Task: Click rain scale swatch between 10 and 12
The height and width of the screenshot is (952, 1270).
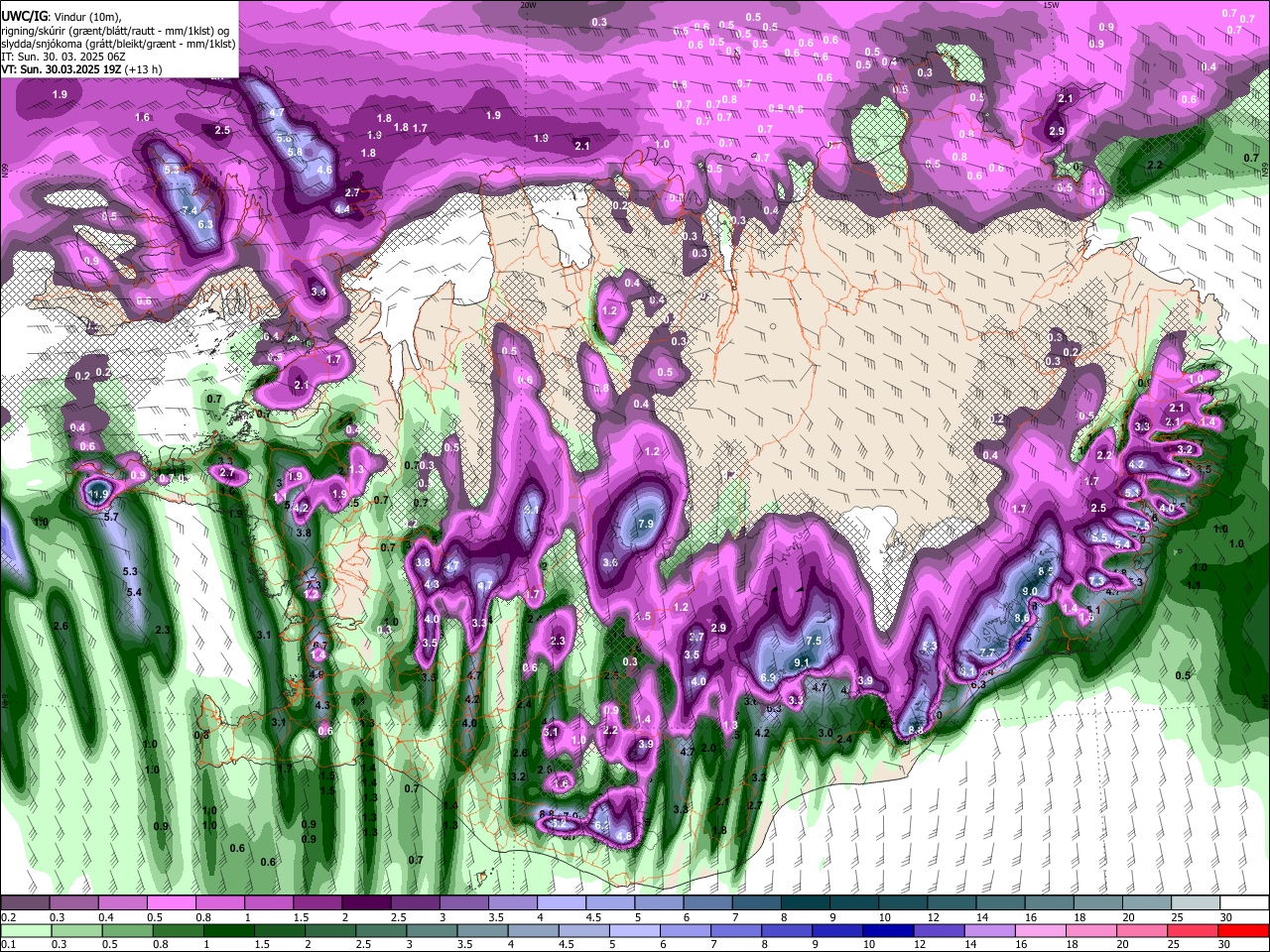Action: pos(889,930)
